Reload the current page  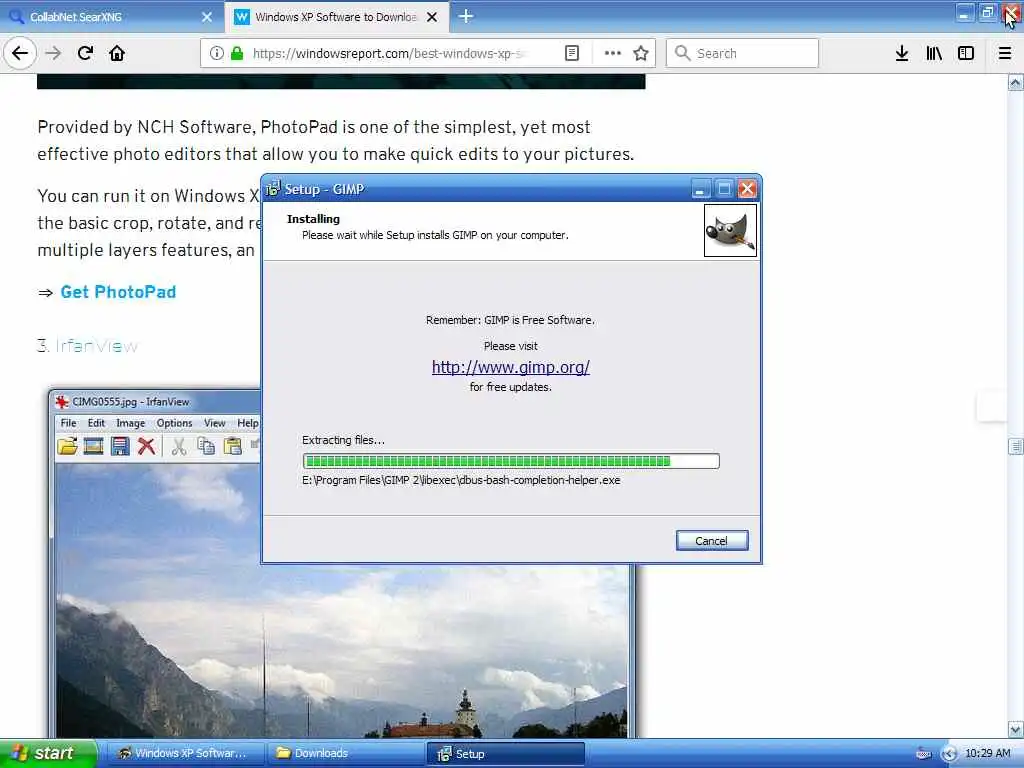[85, 53]
